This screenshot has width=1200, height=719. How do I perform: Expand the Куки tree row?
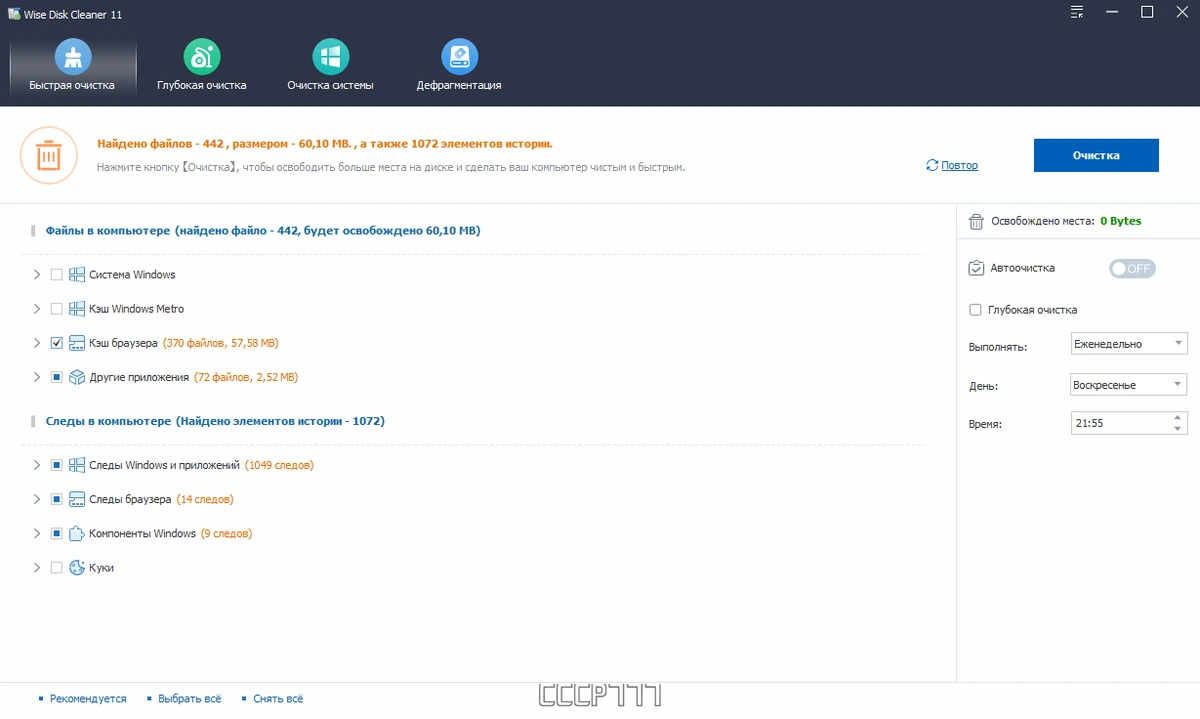[37, 567]
